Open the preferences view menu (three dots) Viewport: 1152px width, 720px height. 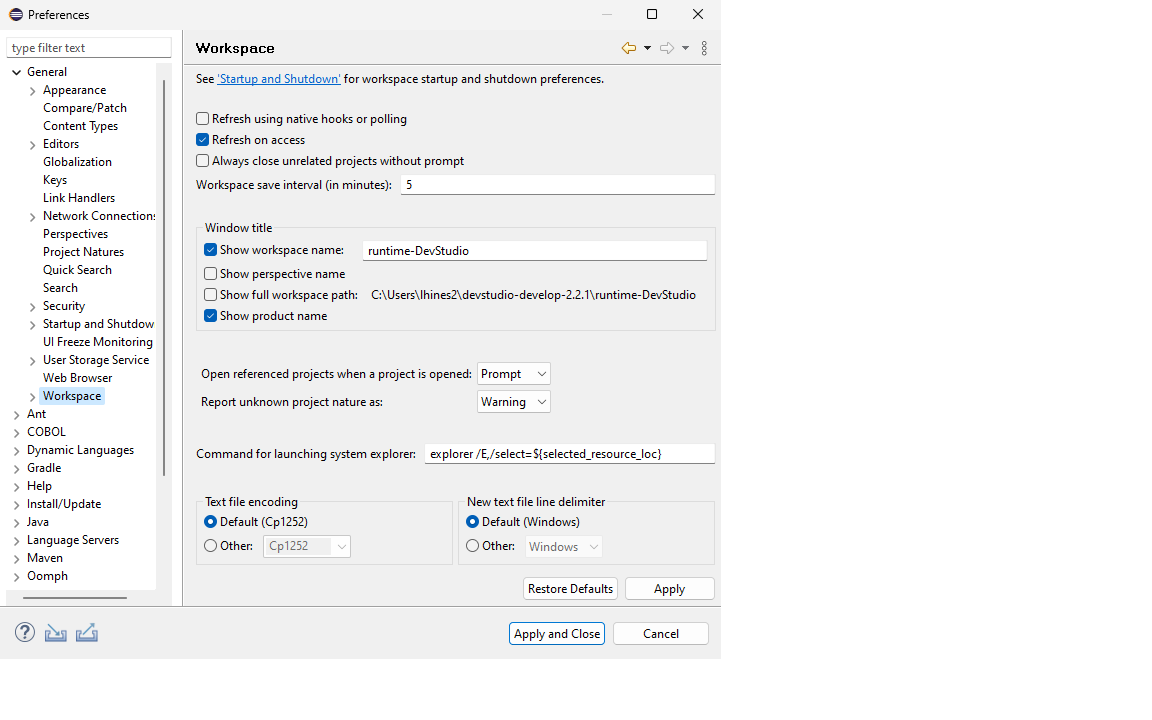pos(704,48)
